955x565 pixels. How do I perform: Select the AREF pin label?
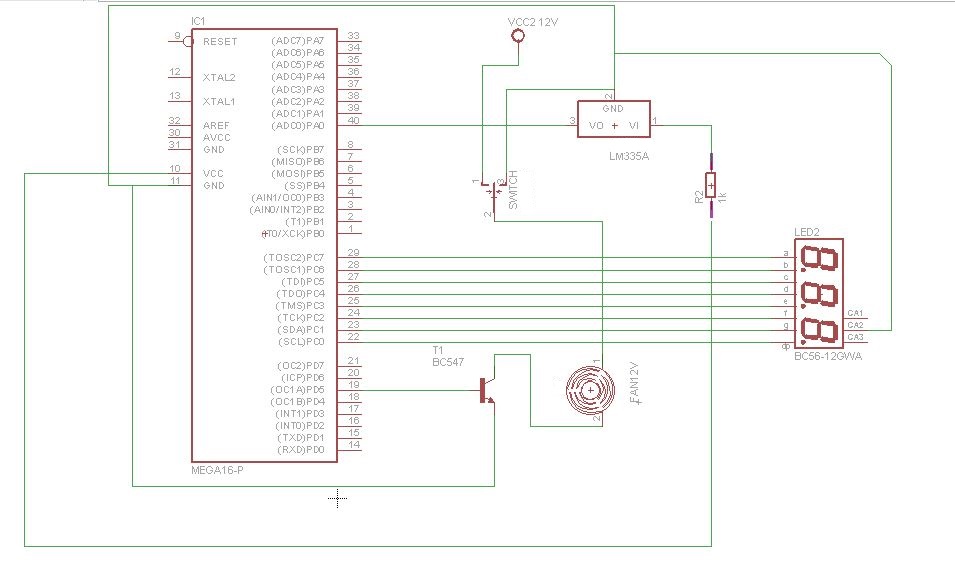coord(216,125)
